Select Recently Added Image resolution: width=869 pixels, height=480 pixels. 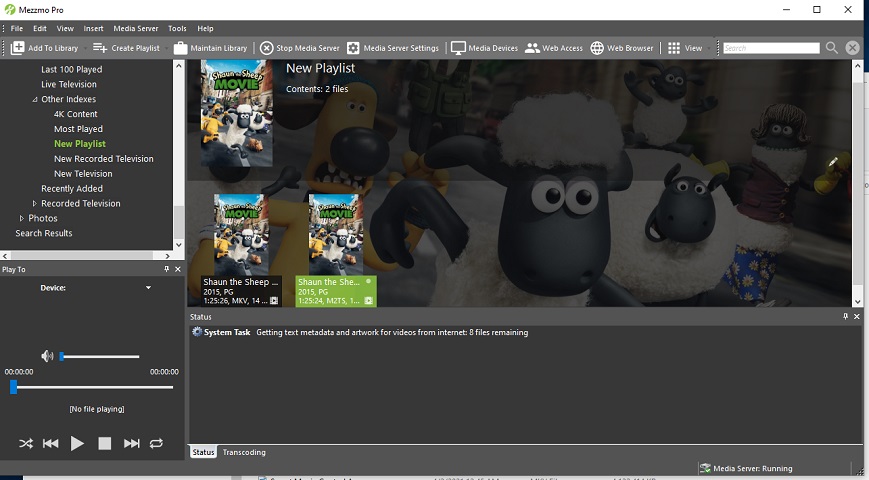point(72,189)
